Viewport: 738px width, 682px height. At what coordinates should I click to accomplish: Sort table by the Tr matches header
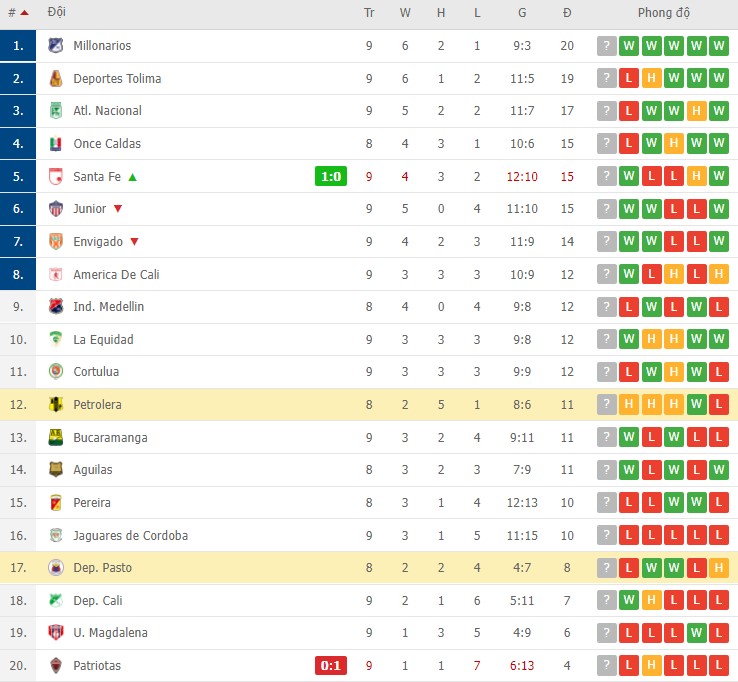[369, 13]
